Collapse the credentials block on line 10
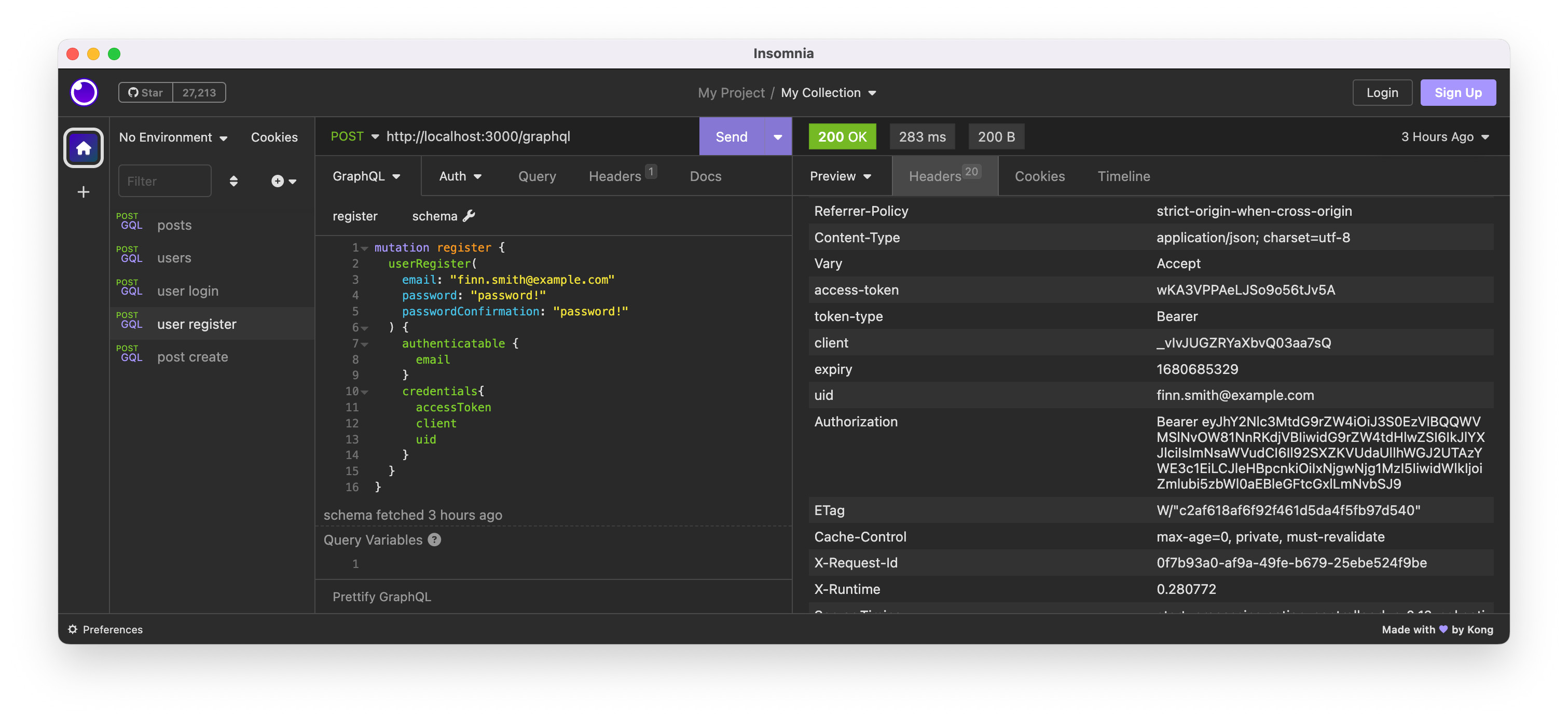1568x721 pixels. [365, 392]
